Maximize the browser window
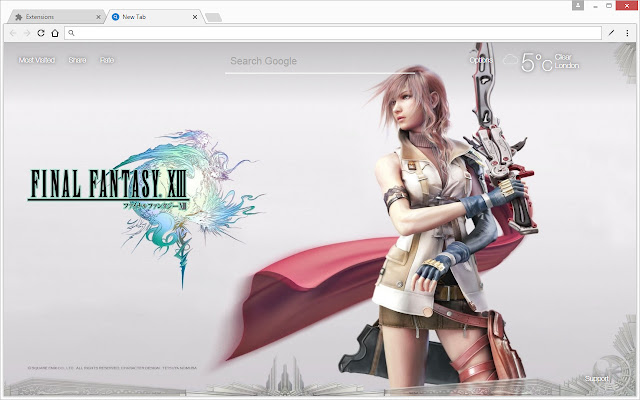 click(609, 6)
